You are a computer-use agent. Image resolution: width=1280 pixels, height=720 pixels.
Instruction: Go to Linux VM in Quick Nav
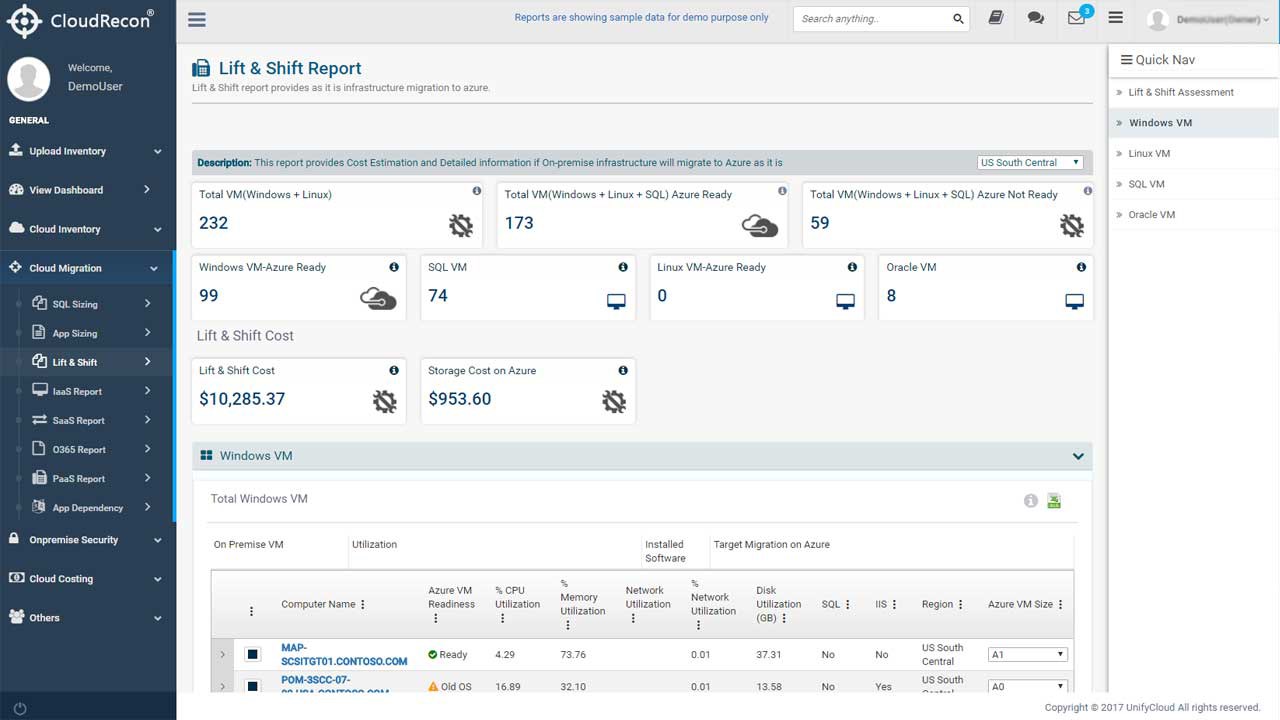1149,153
